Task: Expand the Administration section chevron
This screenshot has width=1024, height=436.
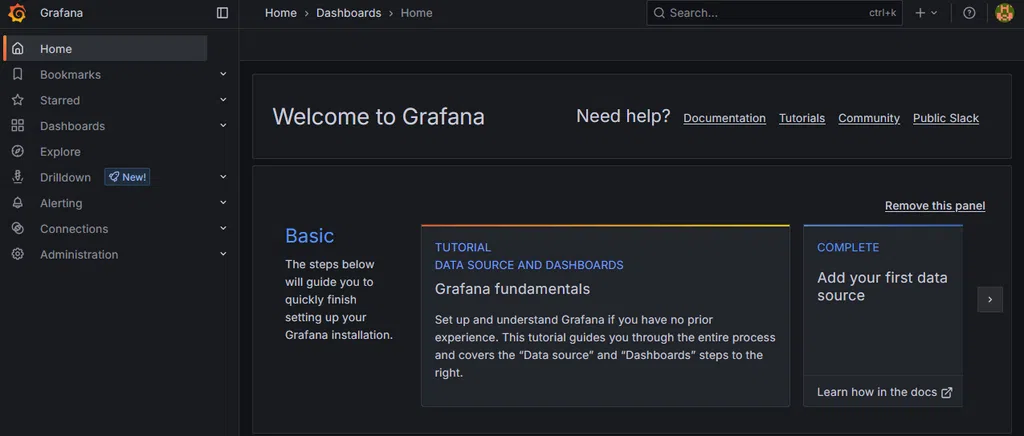Action: (x=223, y=254)
